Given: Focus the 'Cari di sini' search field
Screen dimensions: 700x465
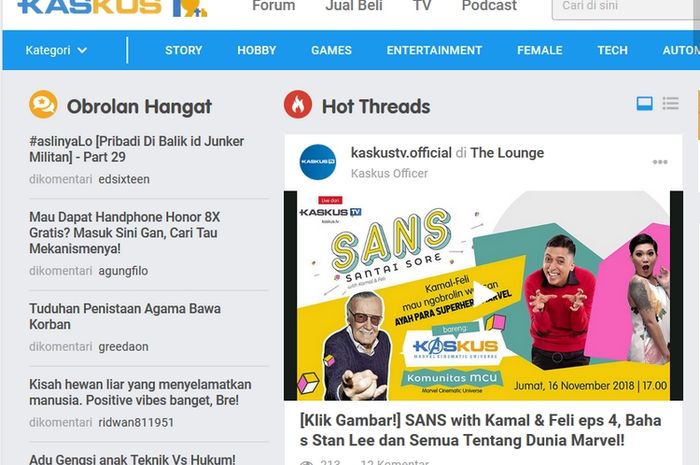Looking at the screenshot, I should [626, 7].
